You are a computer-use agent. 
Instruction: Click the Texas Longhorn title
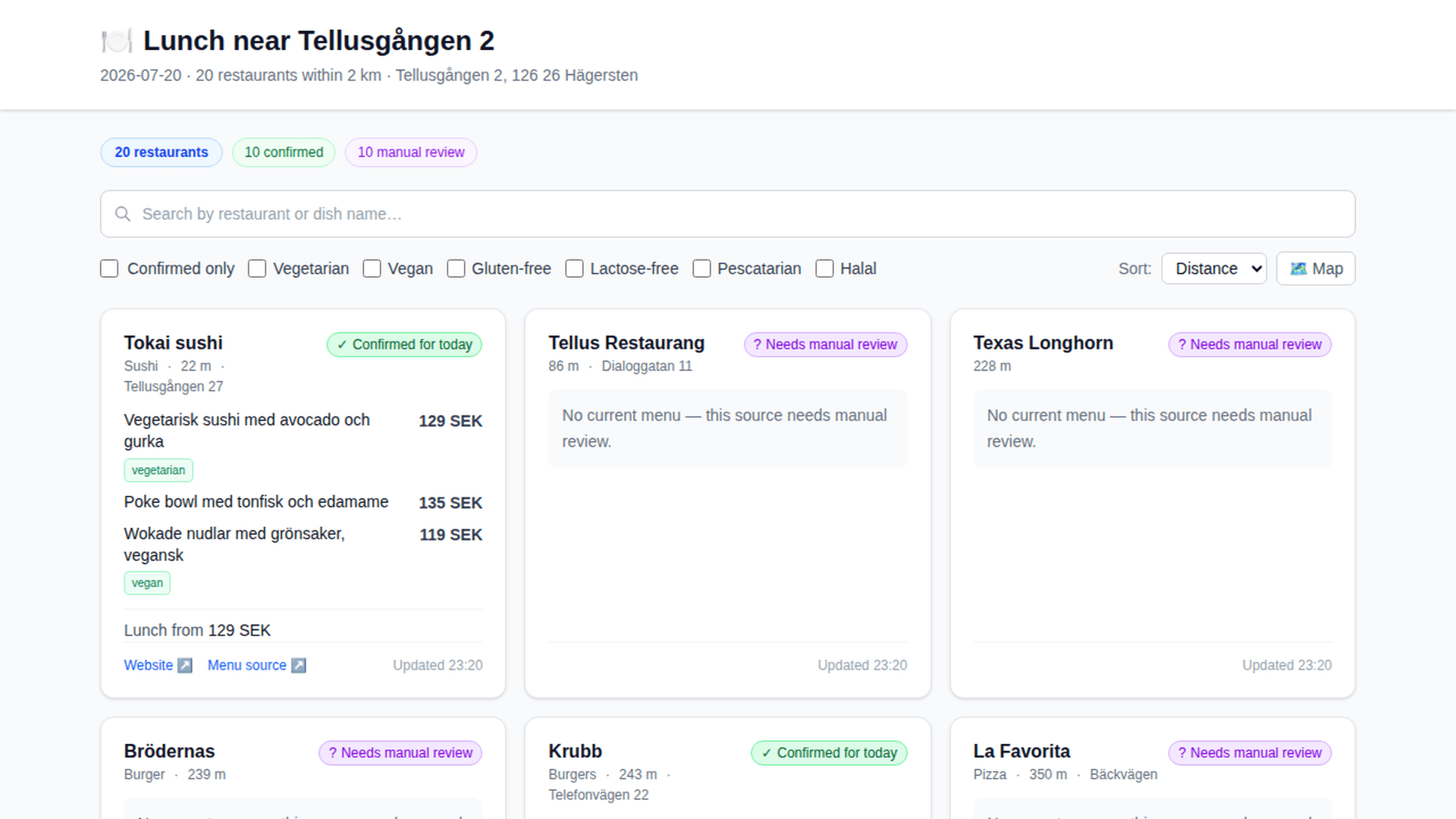[1043, 343]
